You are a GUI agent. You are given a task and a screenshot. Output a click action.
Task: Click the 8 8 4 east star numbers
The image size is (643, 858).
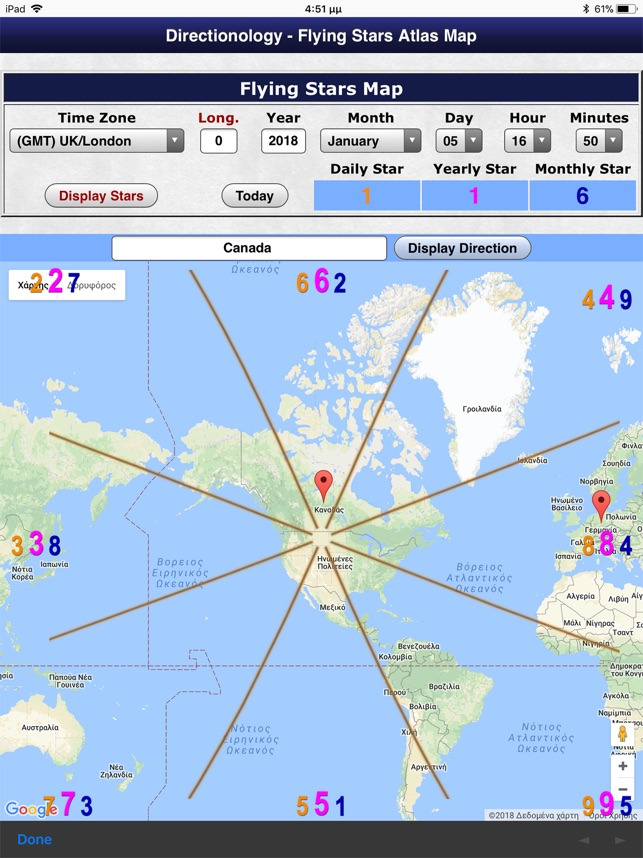[607, 544]
